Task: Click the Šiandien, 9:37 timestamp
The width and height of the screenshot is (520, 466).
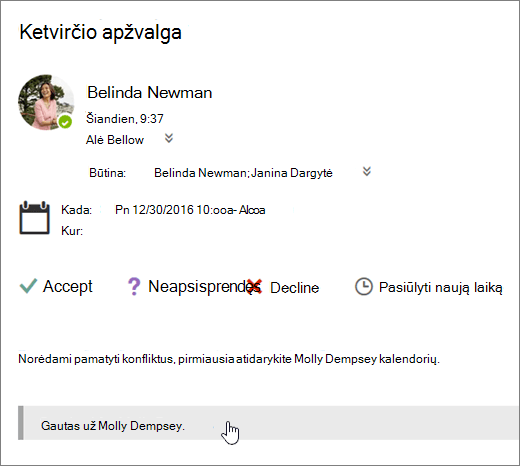Action: (x=125, y=119)
